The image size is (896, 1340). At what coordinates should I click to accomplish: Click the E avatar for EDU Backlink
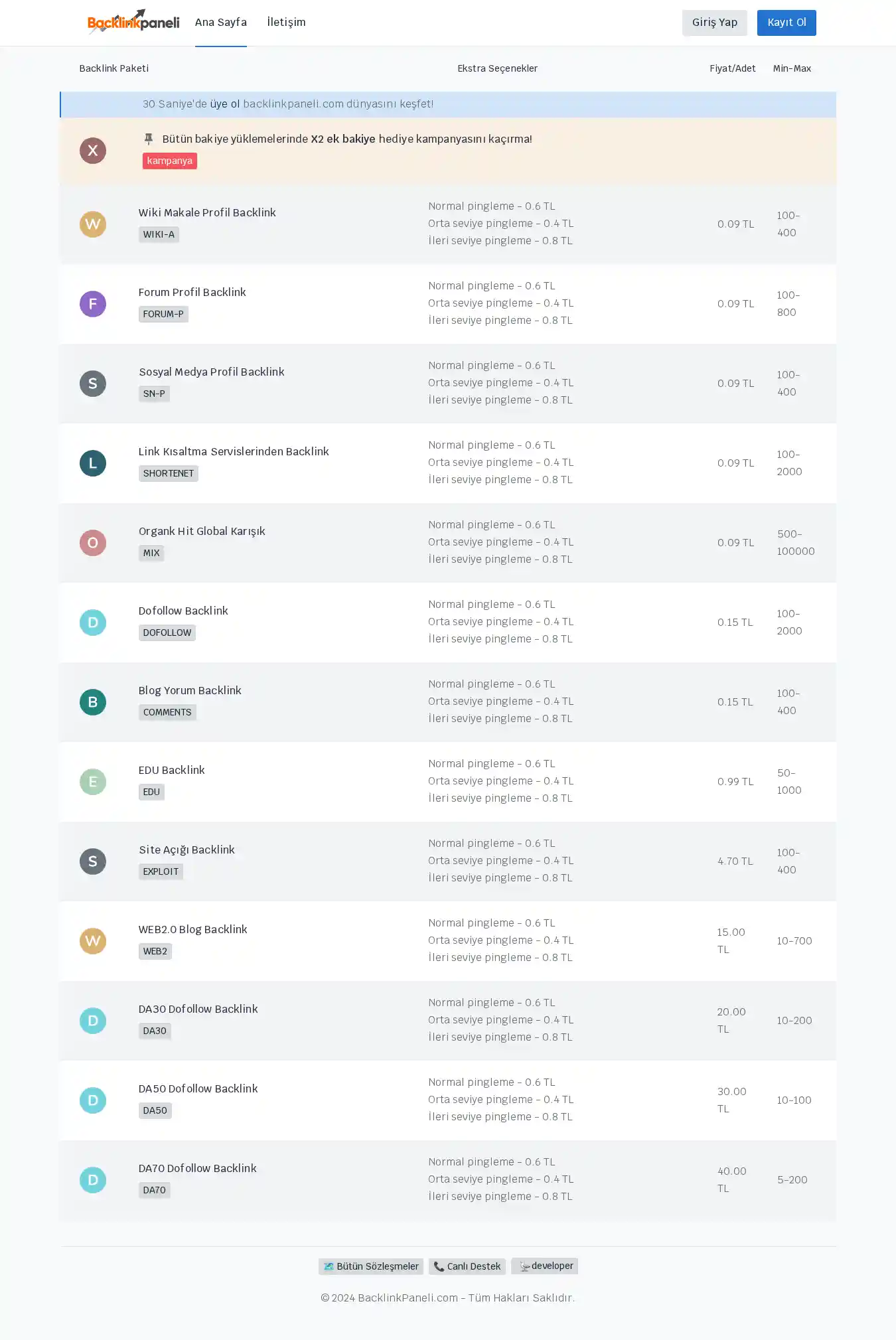pyautogui.click(x=93, y=782)
